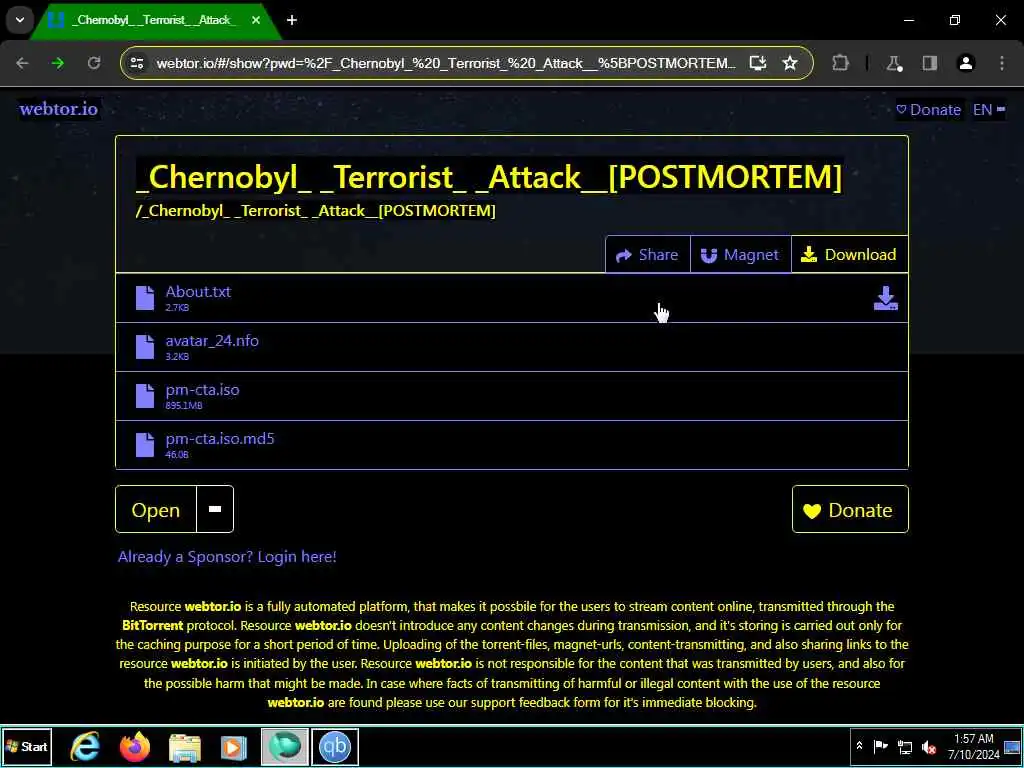
Task: Open the EN language selector
Action: click(989, 110)
